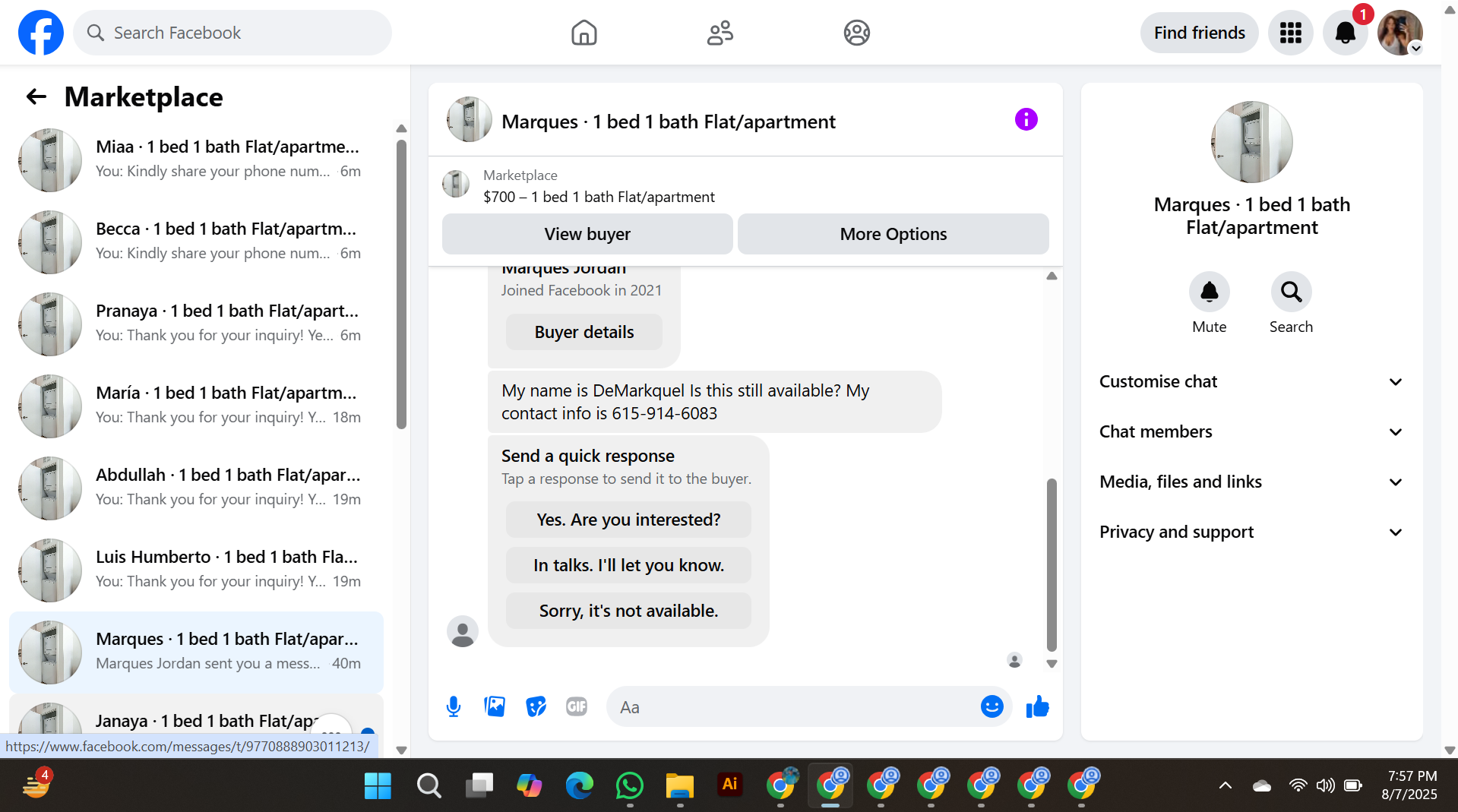Select the Marques conversation in the list
The height and width of the screenshot is (812, 1458).
coord(196,652)
